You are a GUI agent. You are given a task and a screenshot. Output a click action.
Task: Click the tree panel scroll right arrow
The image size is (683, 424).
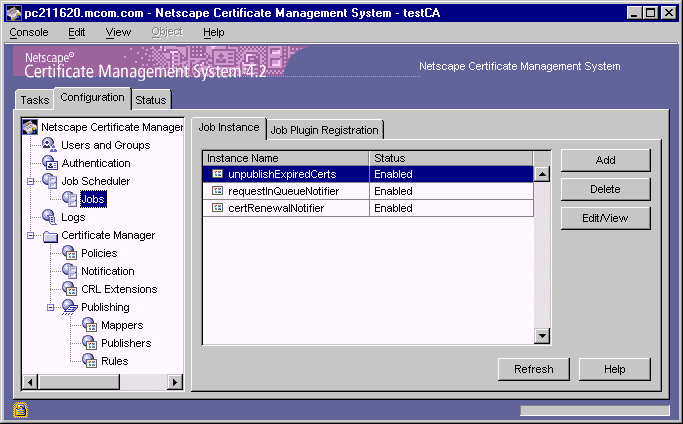pyautogui.click(x=175, y=382)
